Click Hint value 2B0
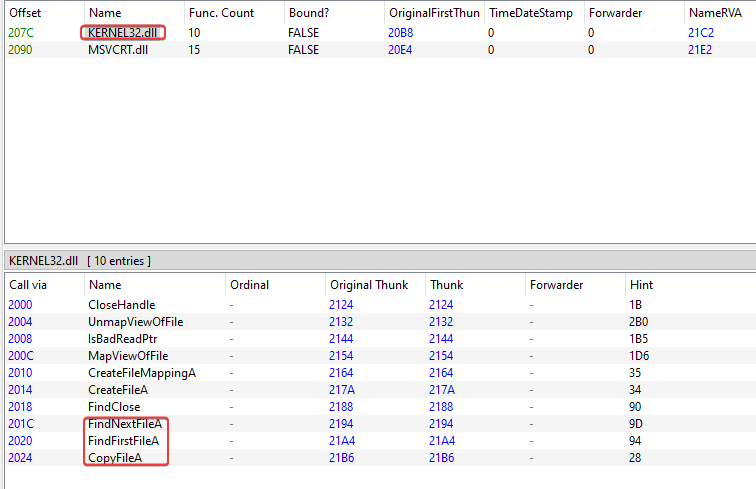The width and height of the screenshot is (756, 489). (638, 322)
